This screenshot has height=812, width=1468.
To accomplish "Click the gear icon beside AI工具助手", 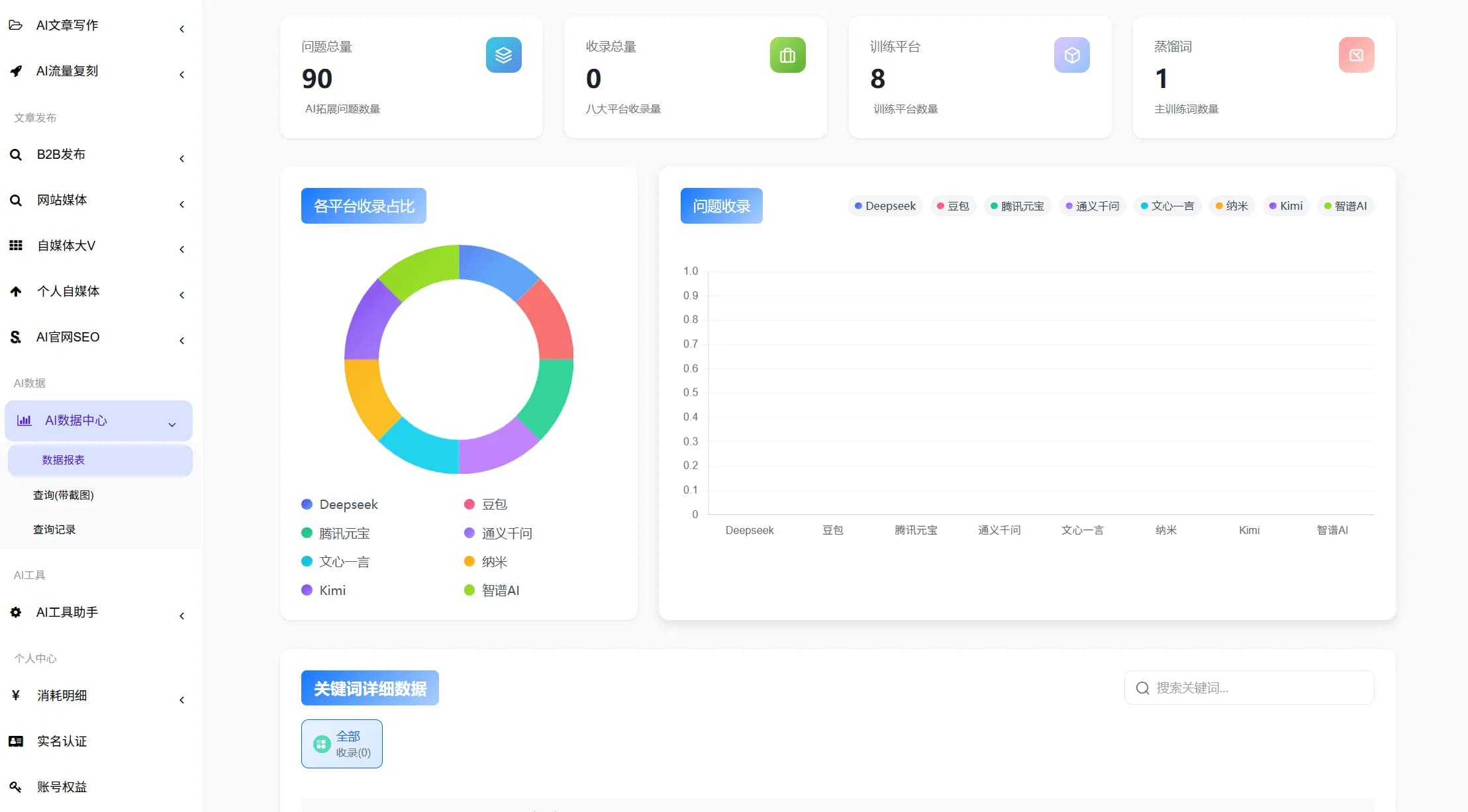I will click(16, 612).
